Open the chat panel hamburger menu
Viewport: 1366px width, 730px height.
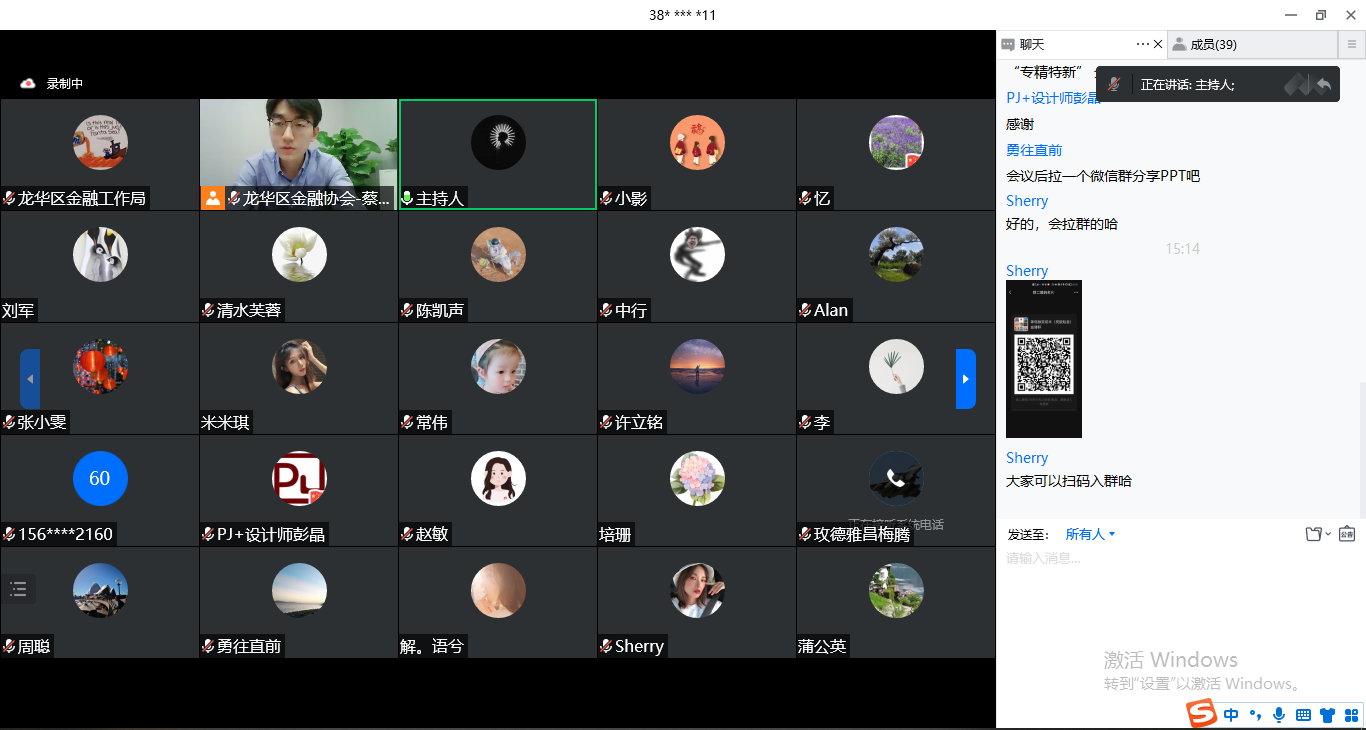pos(1352,44)
